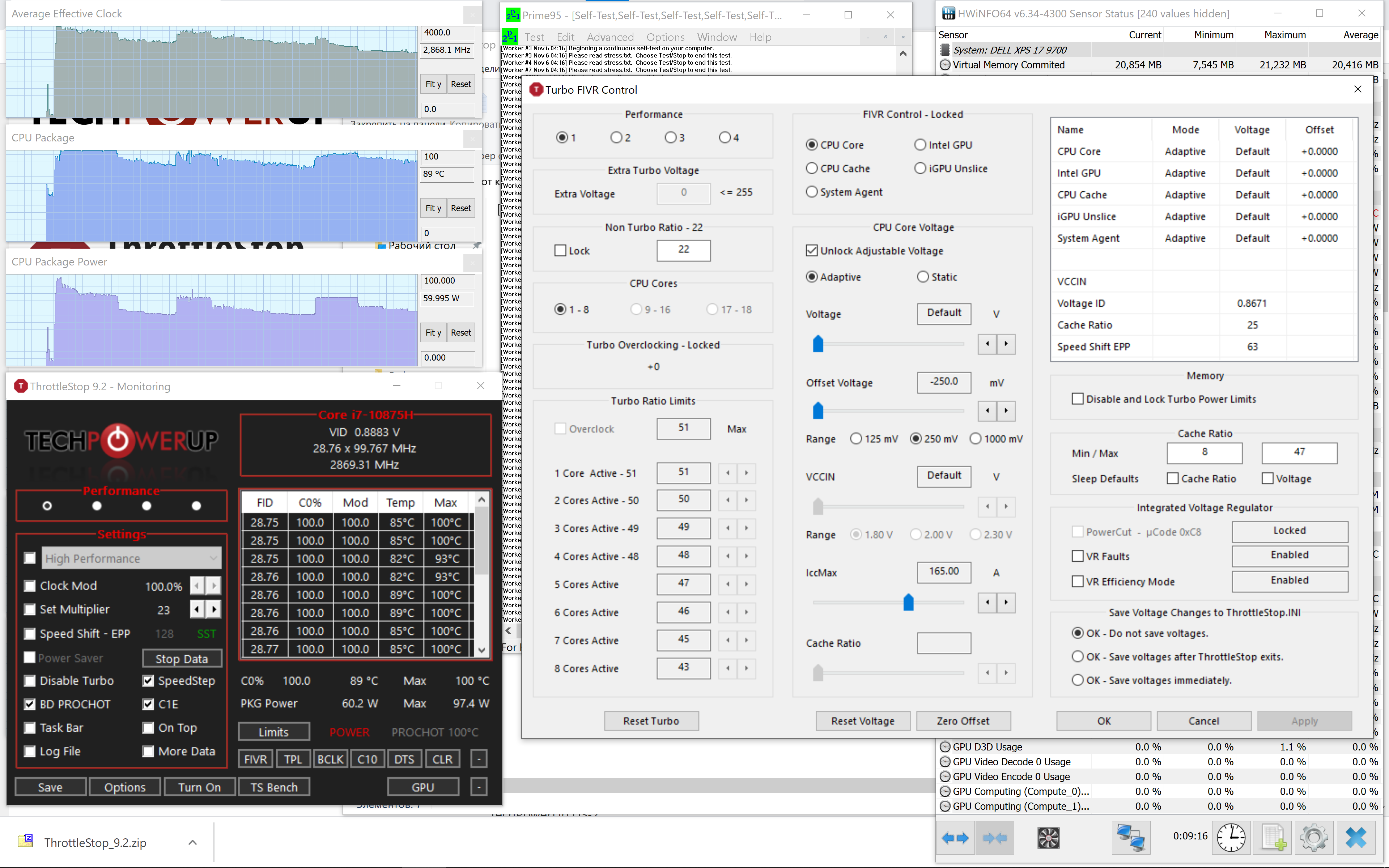Open the Prime95 Help menu
Image resolution: width=1389 pixels, height=868 pixels.
pos(760,37)
